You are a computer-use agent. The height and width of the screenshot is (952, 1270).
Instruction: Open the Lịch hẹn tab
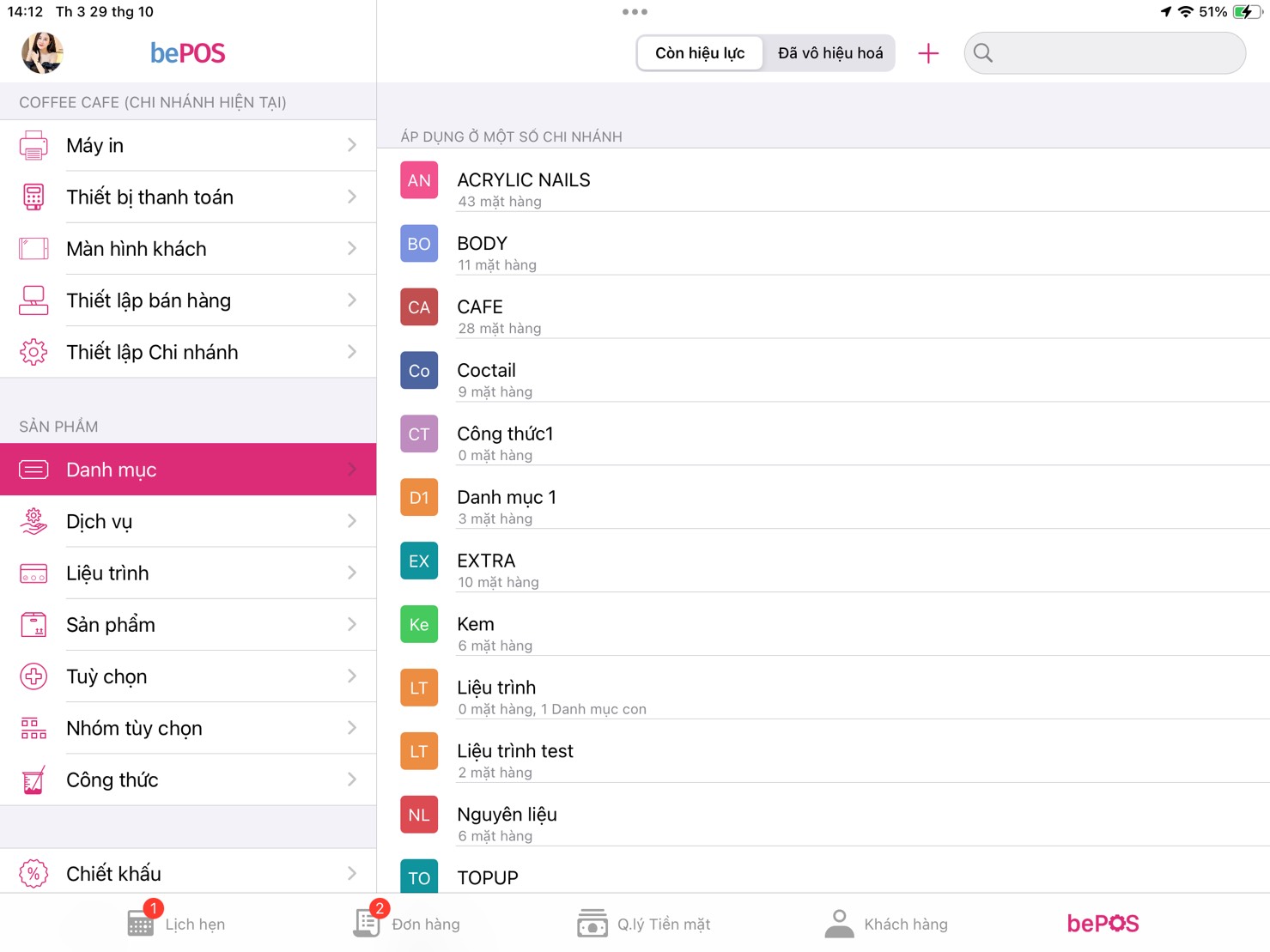[176, 923]
